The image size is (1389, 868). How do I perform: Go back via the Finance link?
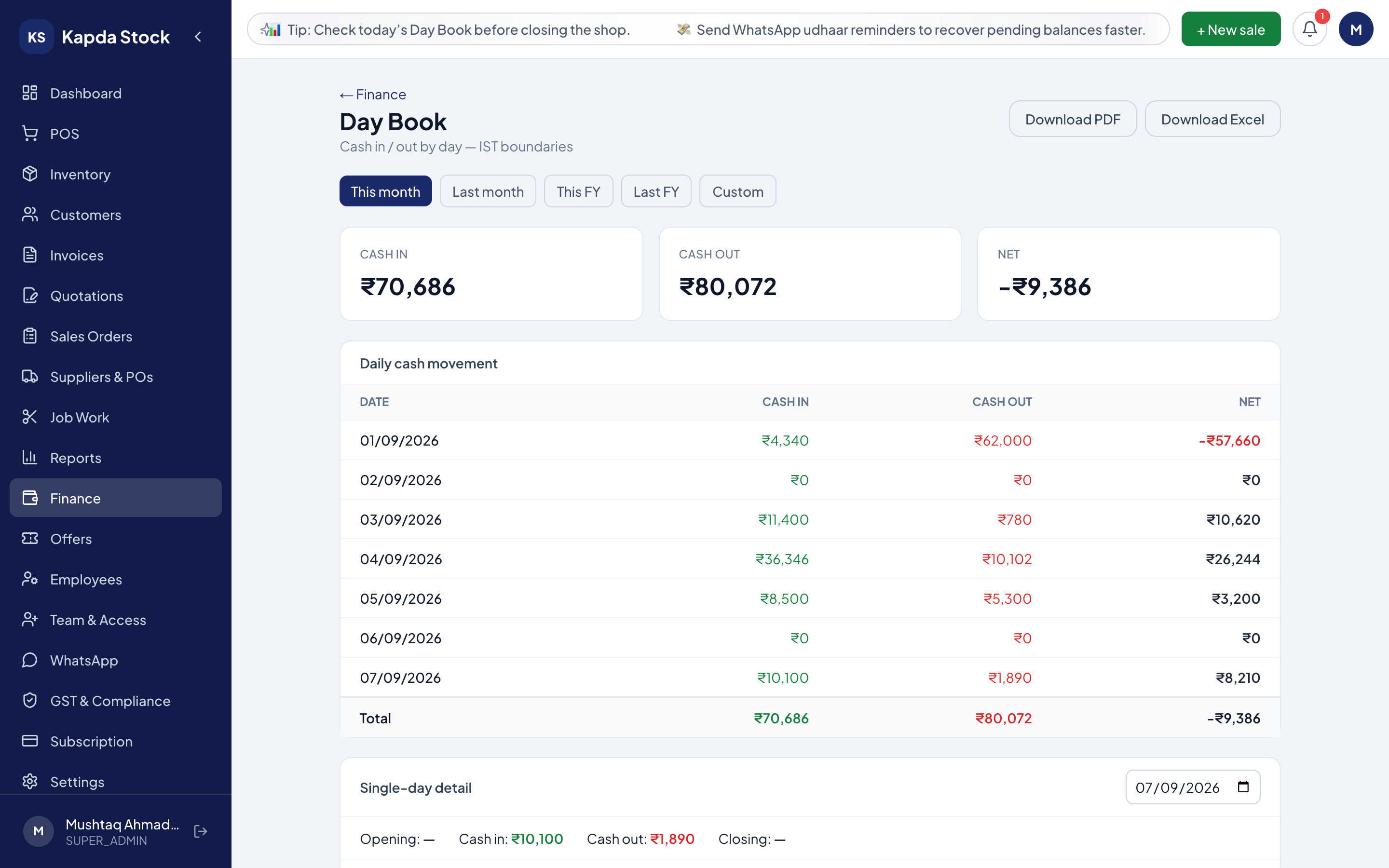click(373, 94)
